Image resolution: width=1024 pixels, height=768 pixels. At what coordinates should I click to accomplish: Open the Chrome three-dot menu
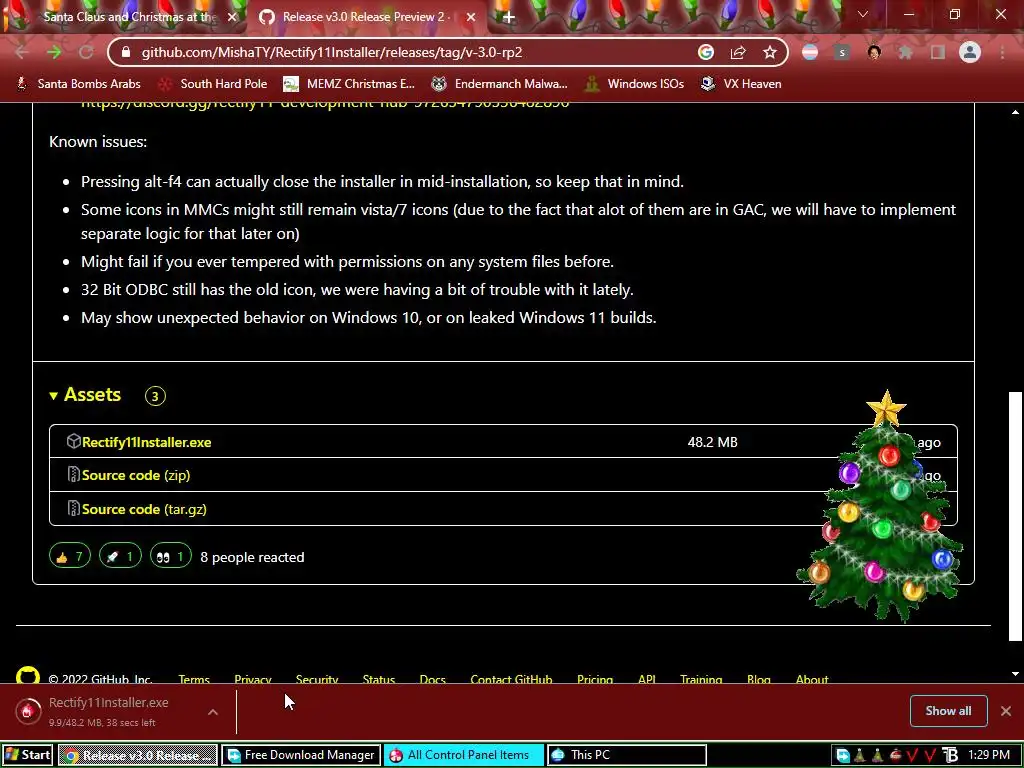click(x=1002, y=52)
